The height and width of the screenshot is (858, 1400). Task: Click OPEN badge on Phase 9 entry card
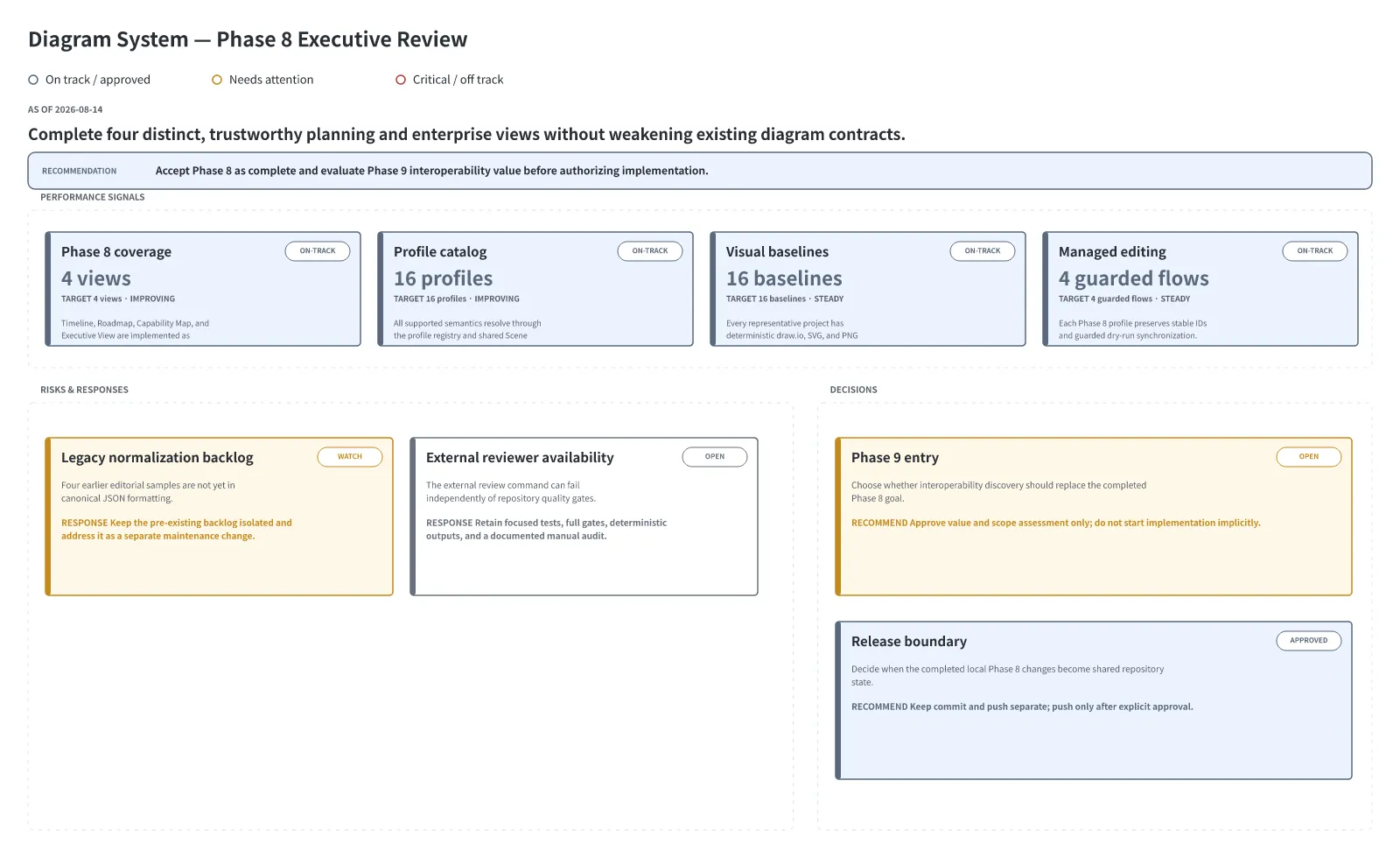pyautogui.click(x=1309, y=457)
